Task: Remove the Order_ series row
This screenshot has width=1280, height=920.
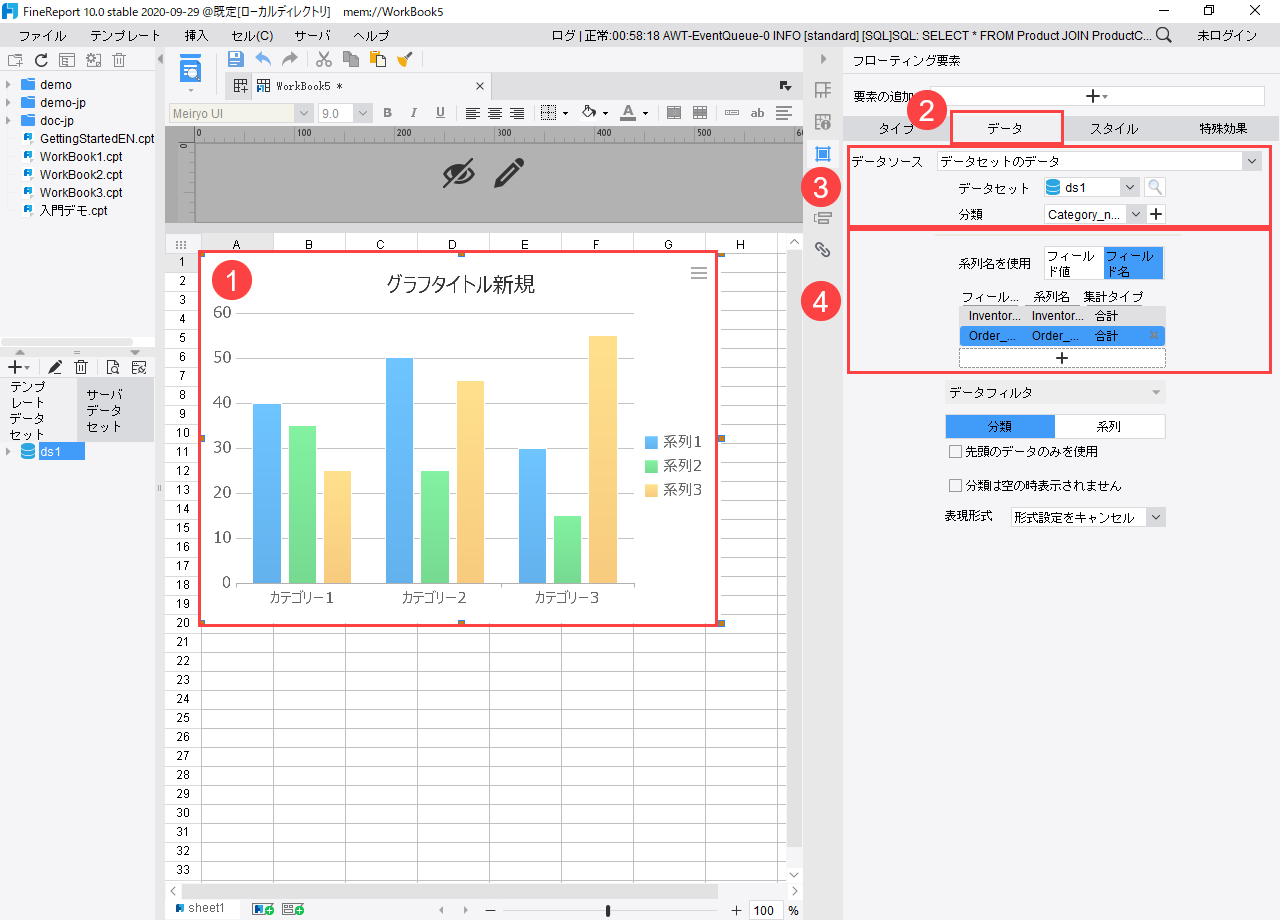Action: [1154, 336]
